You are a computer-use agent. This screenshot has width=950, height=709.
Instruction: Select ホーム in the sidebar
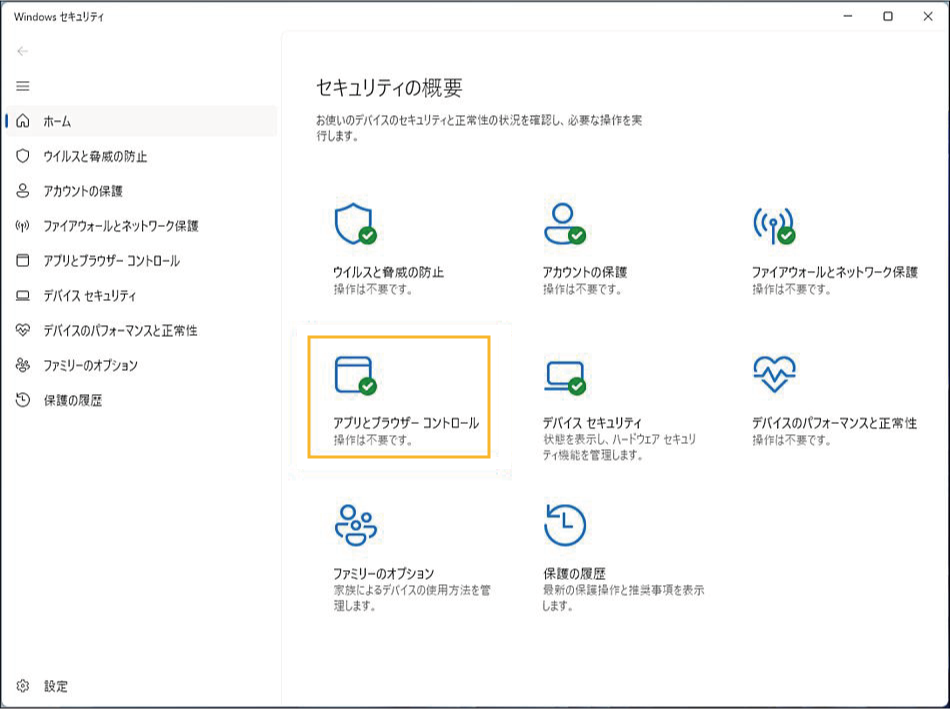coord(57,121)
